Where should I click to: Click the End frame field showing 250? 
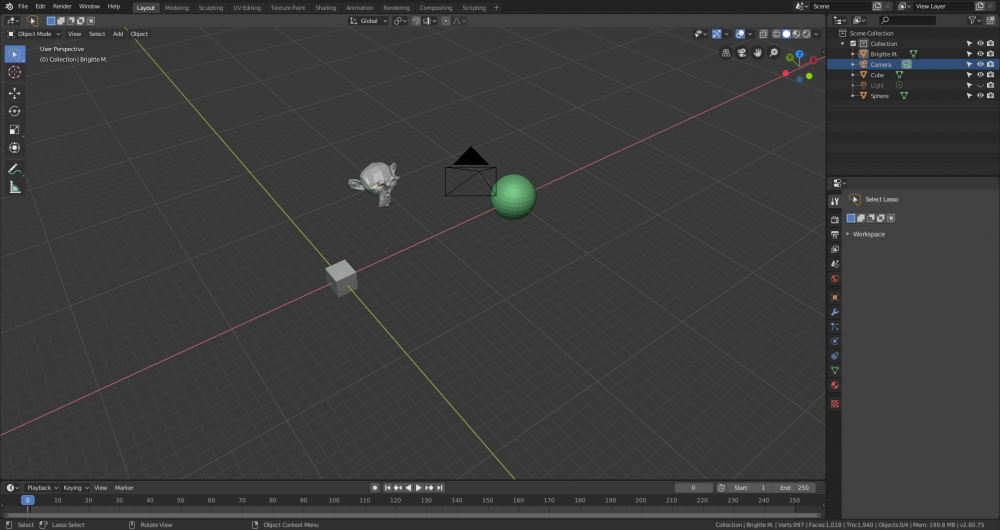(795, 488)
